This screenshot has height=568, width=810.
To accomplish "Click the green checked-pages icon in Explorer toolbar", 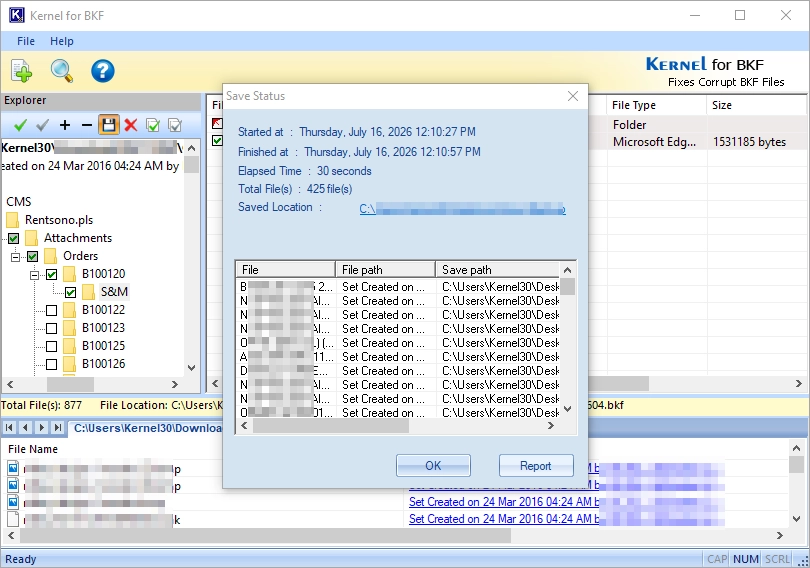I will point(153,125).
